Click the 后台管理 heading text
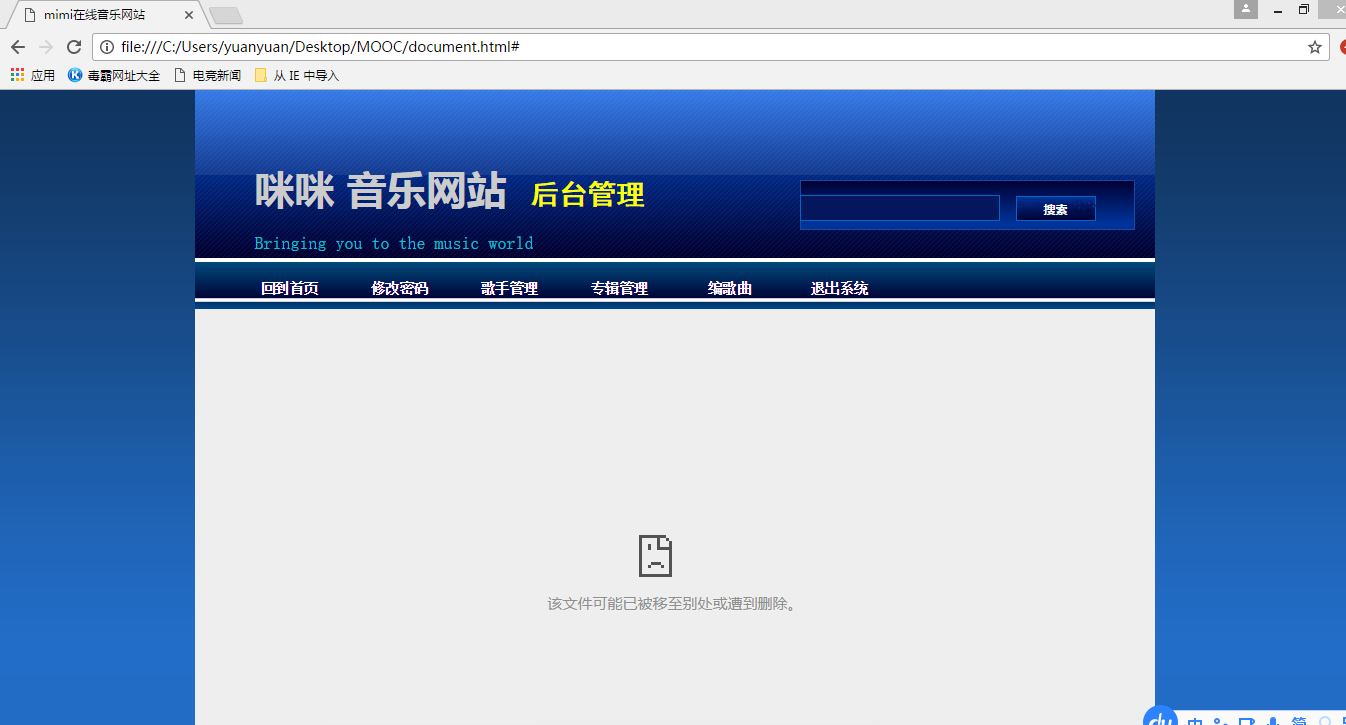Viewport: 1346px width, 725px height. [588, 195]
